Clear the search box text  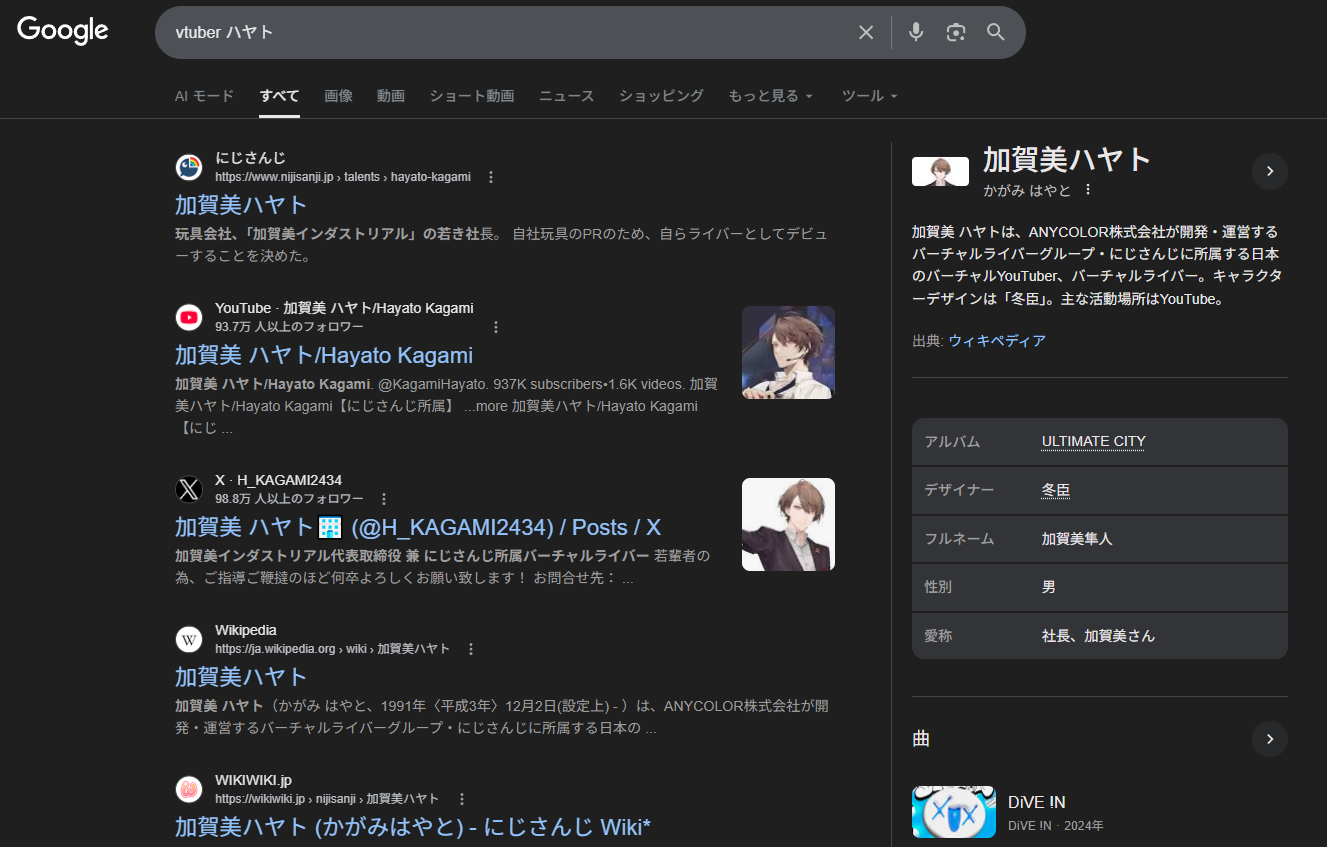tap(866, 32)
